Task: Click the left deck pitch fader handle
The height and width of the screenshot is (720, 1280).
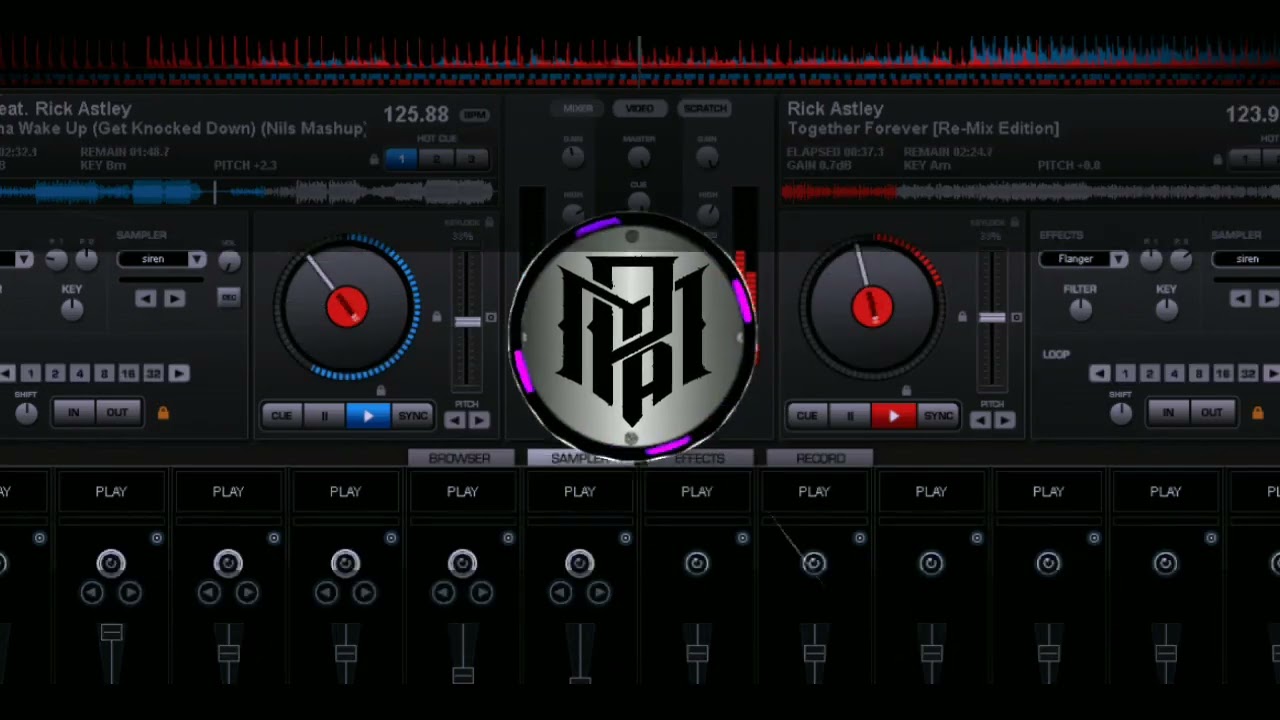Action: point(467,321)
